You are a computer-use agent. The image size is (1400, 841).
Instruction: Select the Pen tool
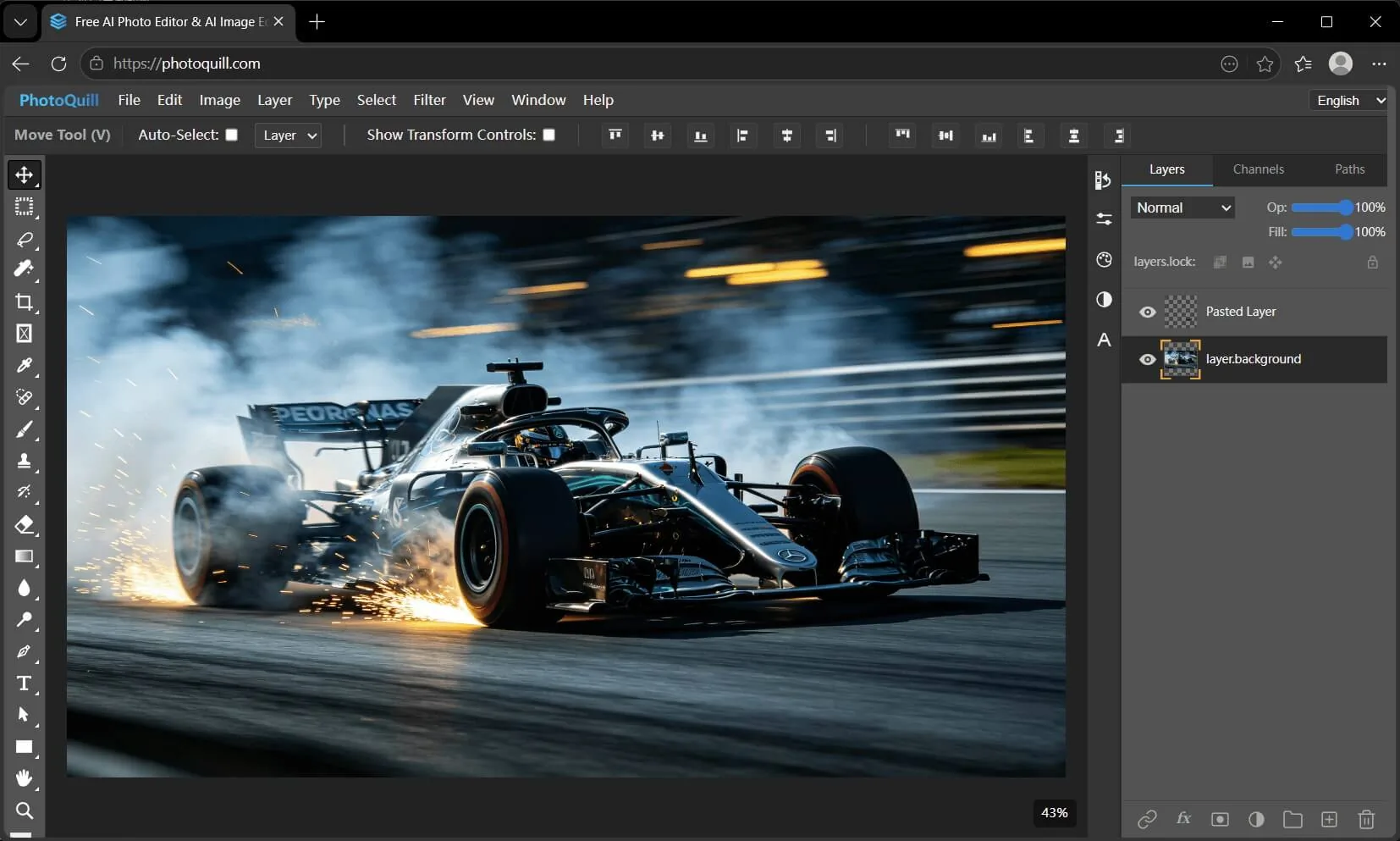24,651
